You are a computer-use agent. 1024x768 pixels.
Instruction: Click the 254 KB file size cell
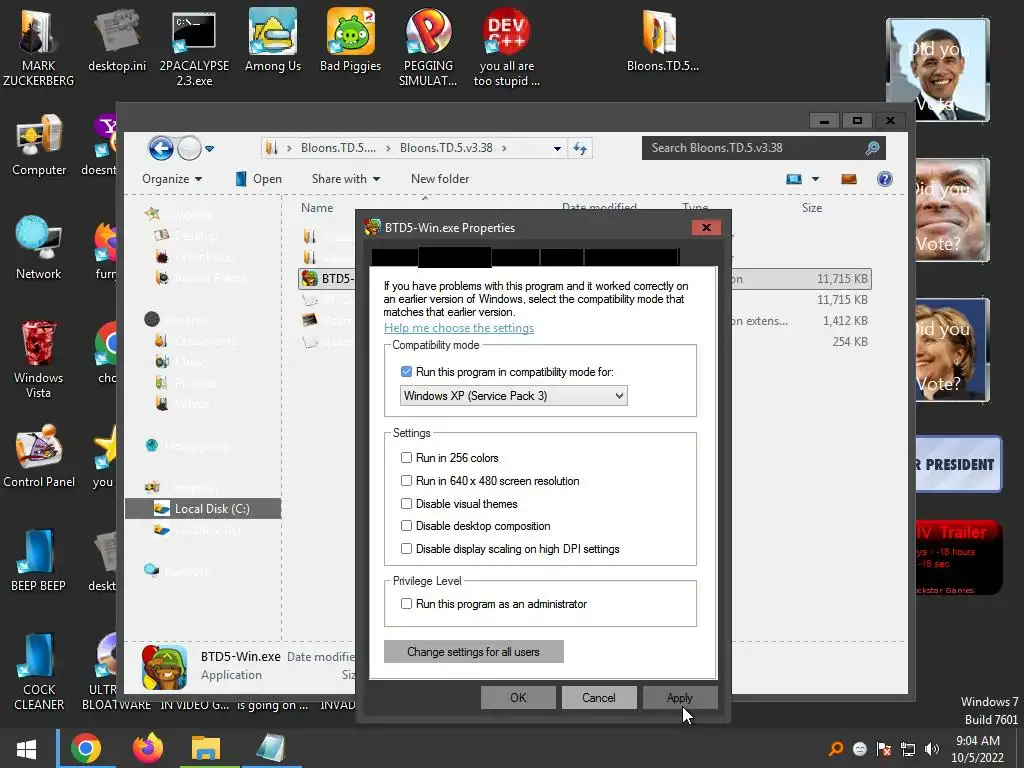[850, 342]
